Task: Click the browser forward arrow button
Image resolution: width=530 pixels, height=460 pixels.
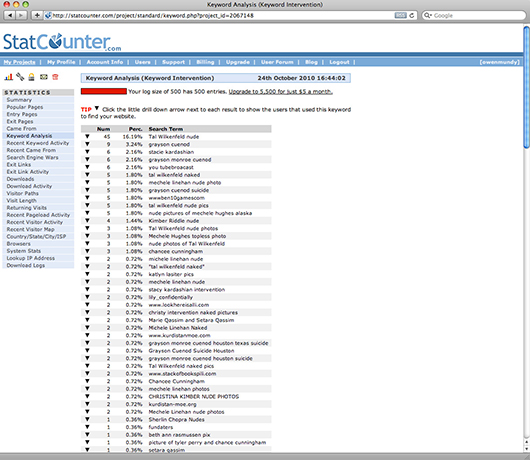Action: coord(21,15)
